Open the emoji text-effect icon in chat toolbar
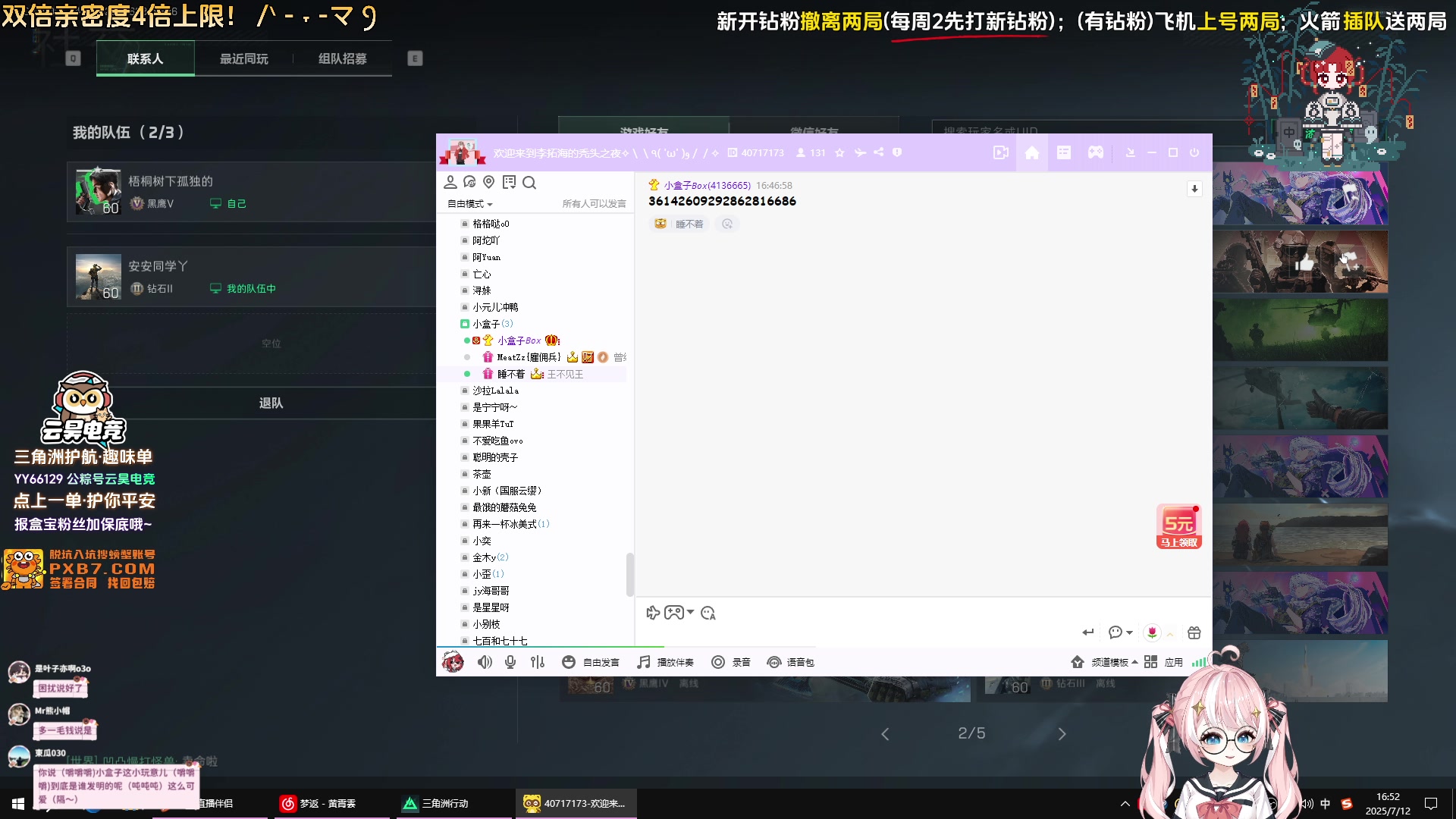 (x=708, y=613)
